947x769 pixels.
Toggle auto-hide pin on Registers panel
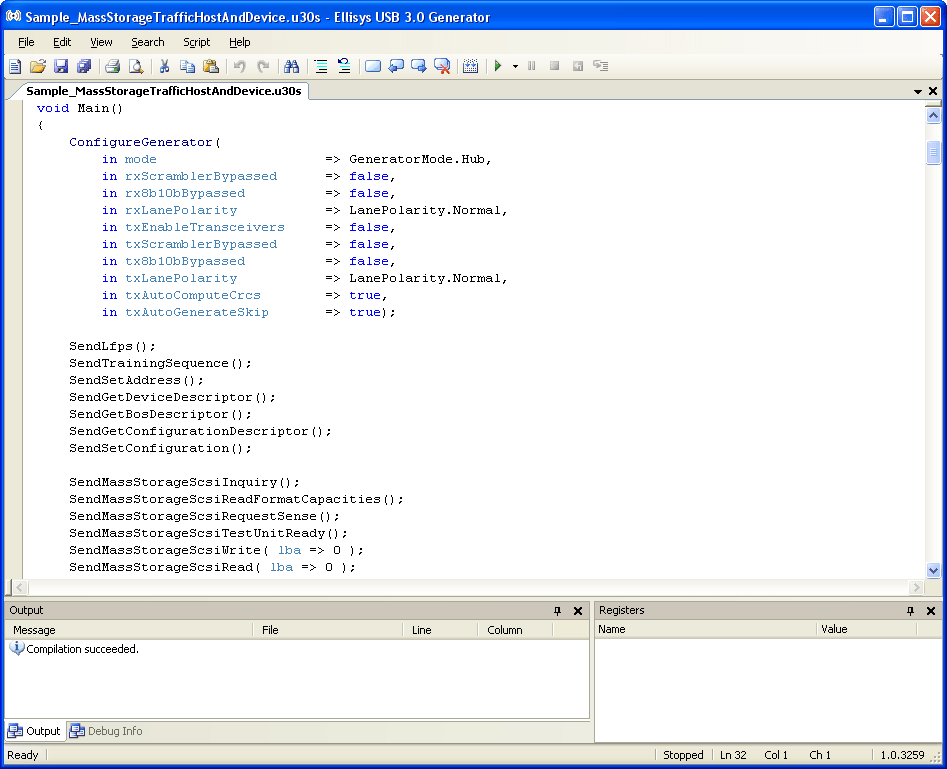pyautogui.click(x=911, y=610)
